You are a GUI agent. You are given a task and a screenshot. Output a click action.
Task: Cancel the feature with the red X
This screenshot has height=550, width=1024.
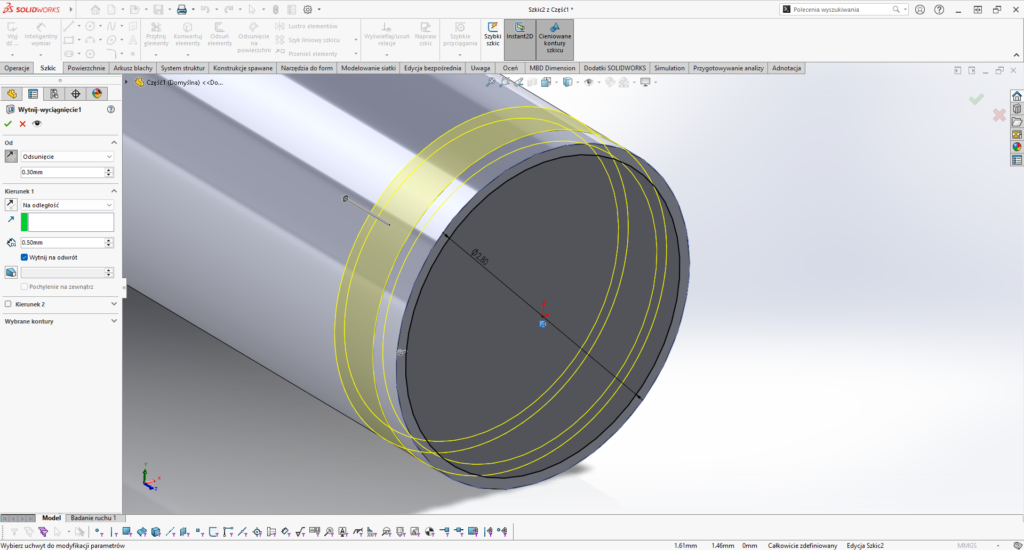click(22, 124)
